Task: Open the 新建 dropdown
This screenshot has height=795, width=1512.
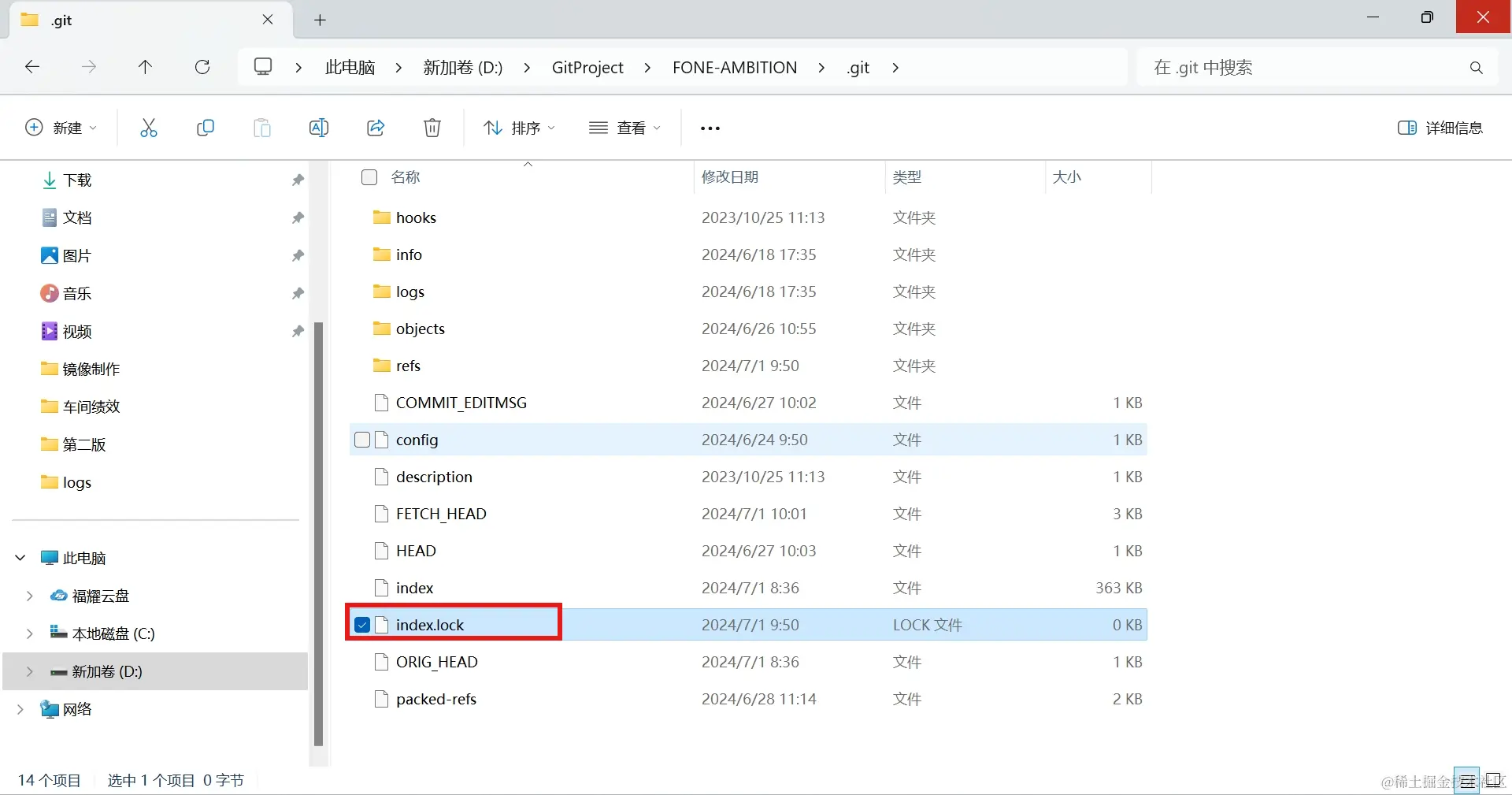Action: click(x=61, y=128)
